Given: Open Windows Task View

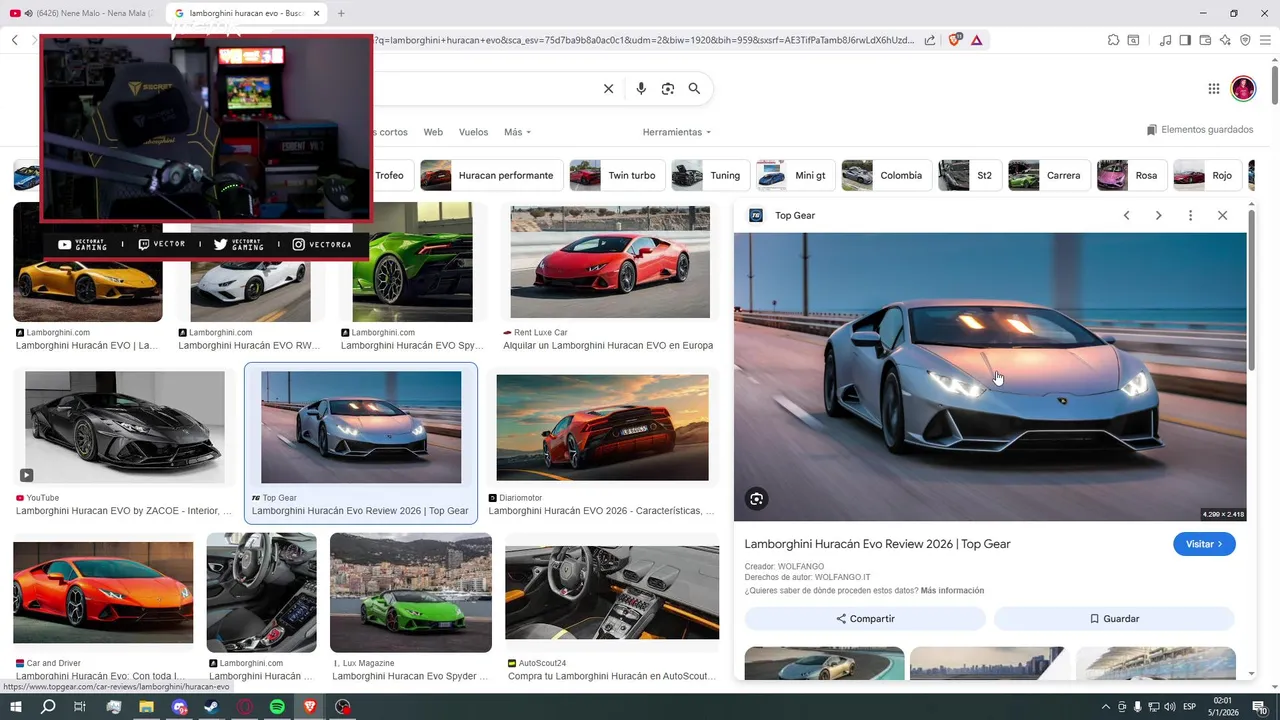Looking at the screenshot, I should 80,707.
